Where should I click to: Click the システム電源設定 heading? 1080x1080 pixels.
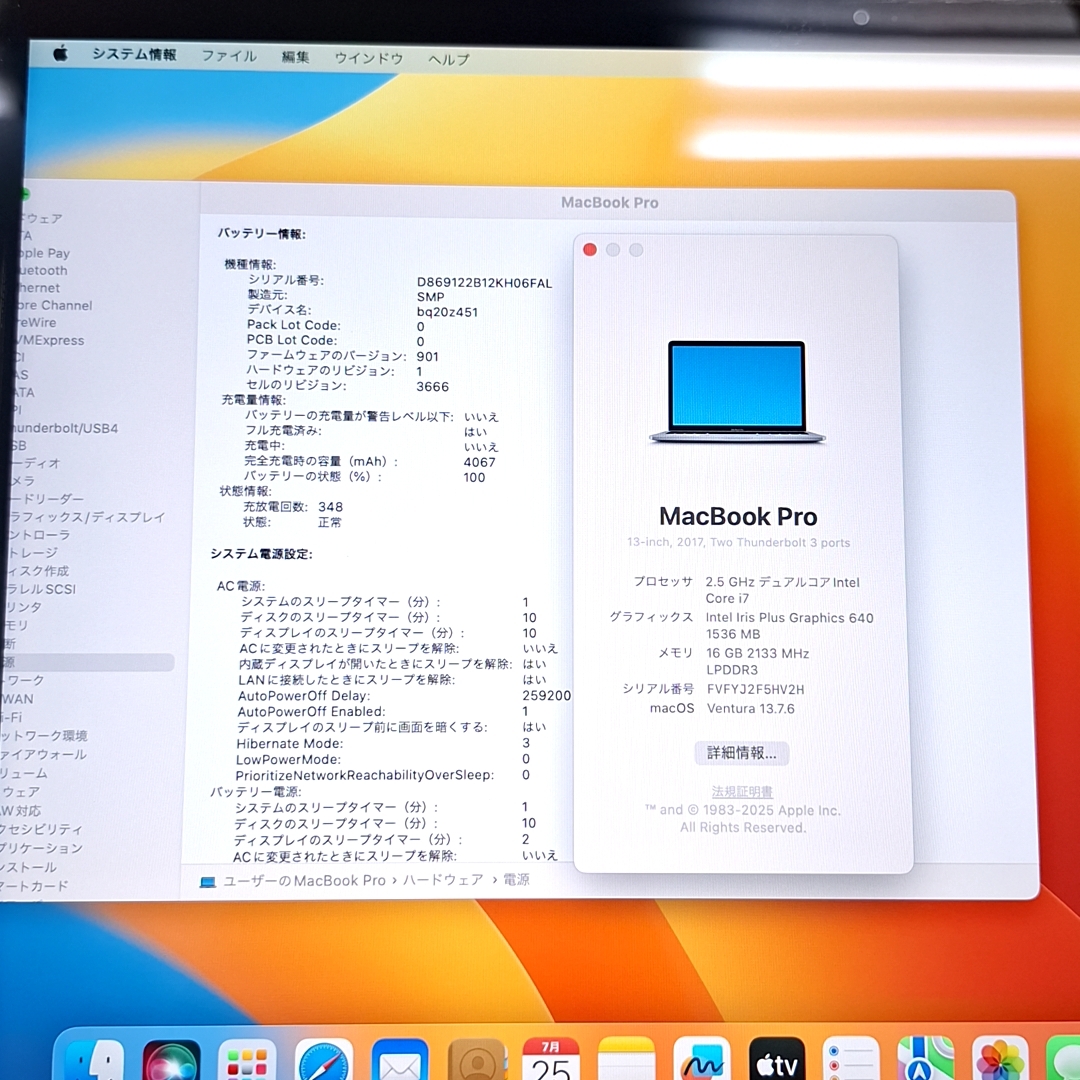[x=262, y=554]
